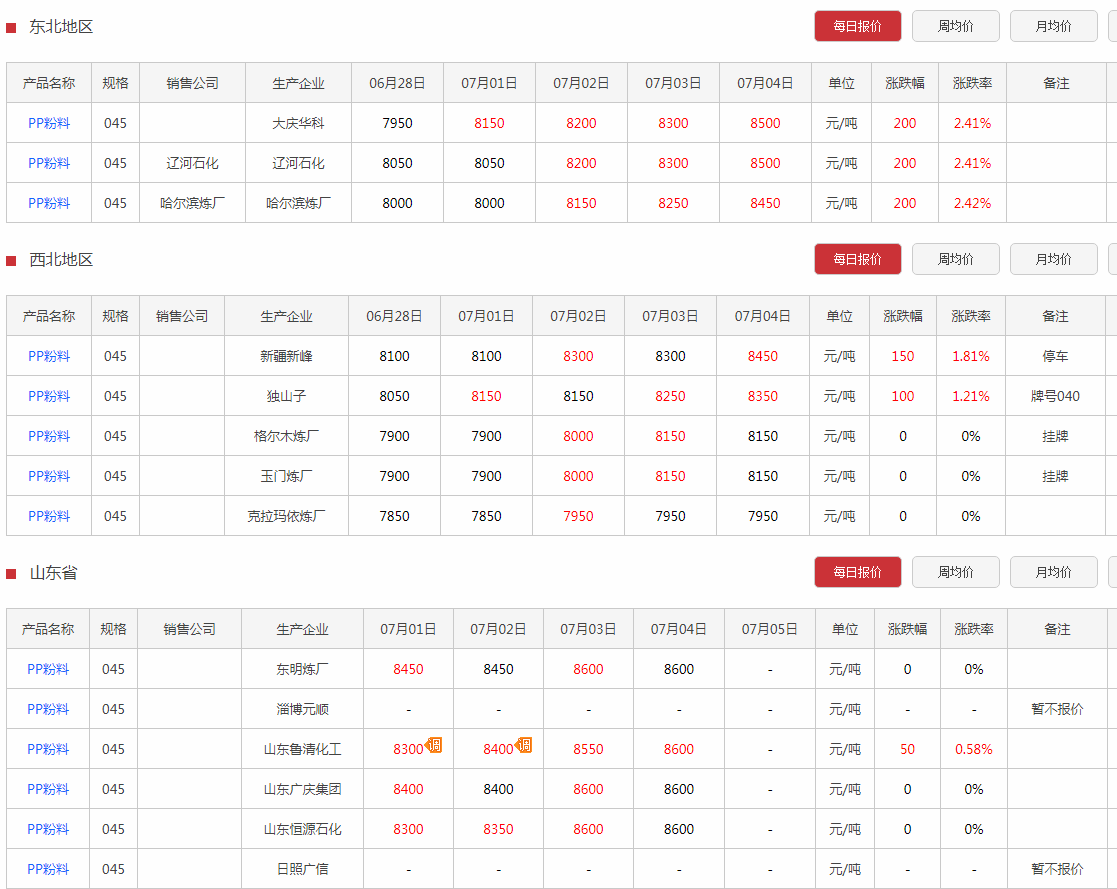Click 停车 remark in 新疆新峰 row
1117x889 pixels.
pos(1055,356)
